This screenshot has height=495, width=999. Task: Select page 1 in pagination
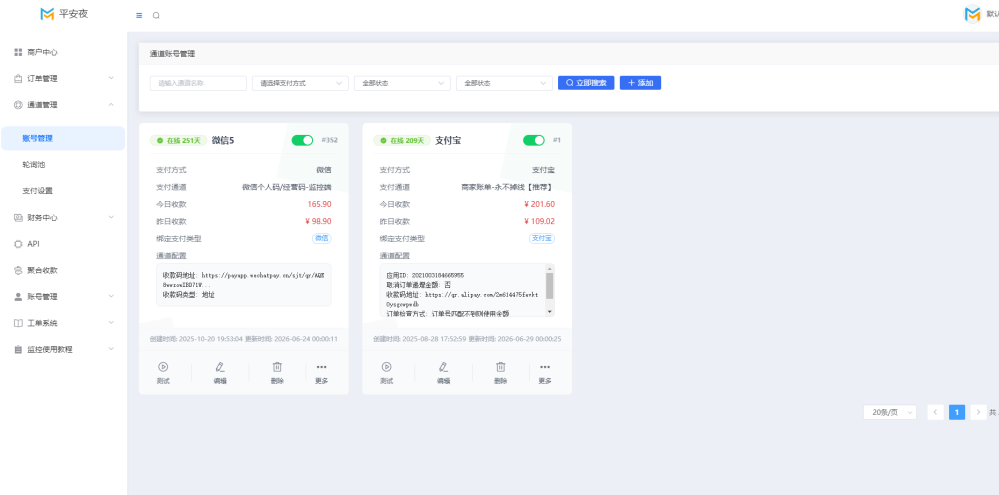tap(957, 412)
